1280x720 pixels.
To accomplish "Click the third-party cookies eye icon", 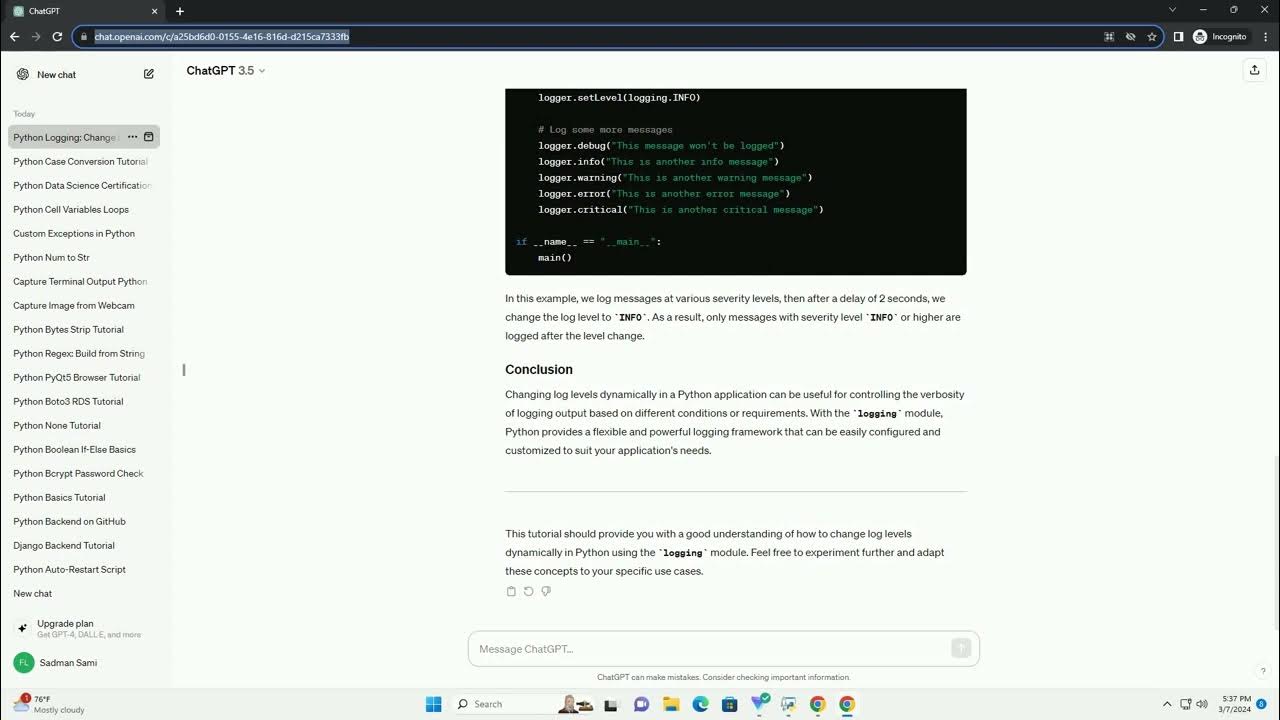I will [x=1130, y=36].
